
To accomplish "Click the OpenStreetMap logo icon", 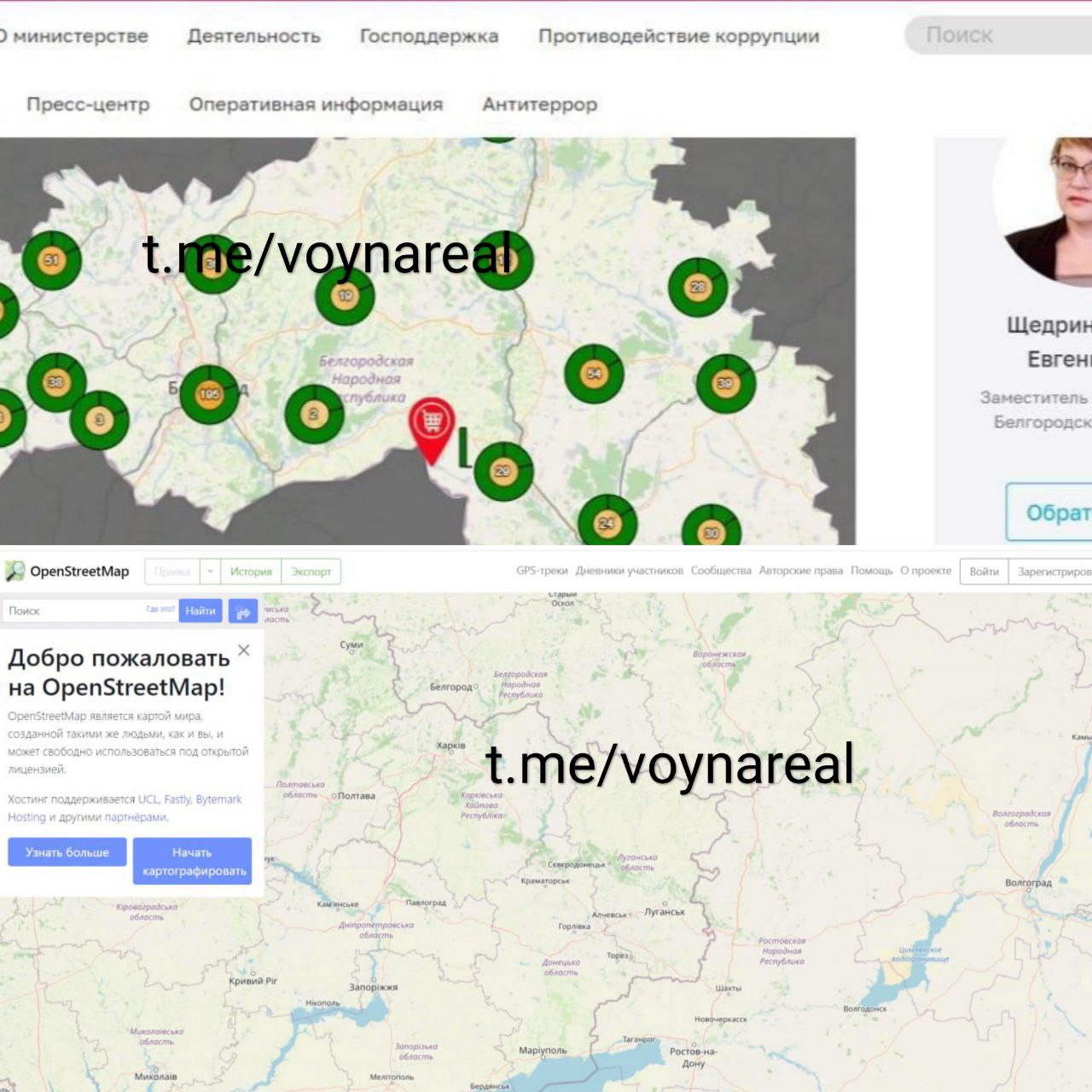I will coord(15,572).
